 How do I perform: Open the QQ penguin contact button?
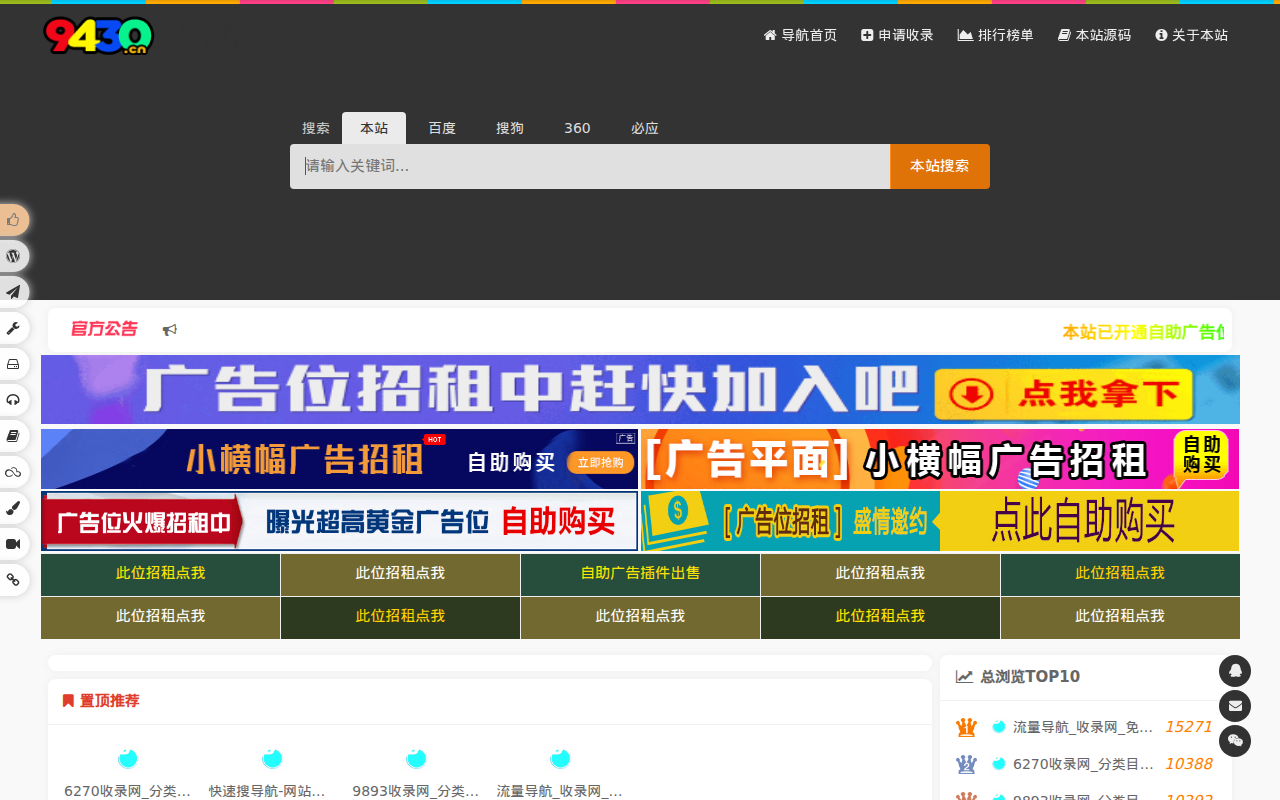coord(1235,671)
